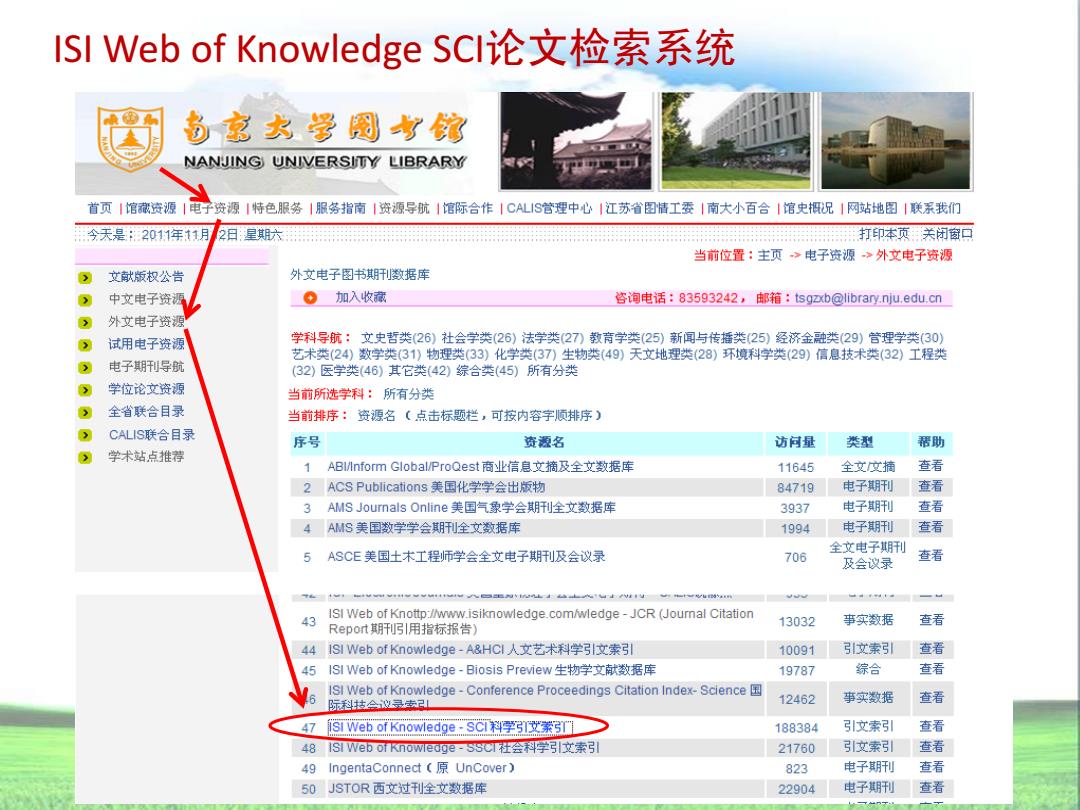Filter by subject 法学类(27)

pyautogui.click(x=552, y=338)
